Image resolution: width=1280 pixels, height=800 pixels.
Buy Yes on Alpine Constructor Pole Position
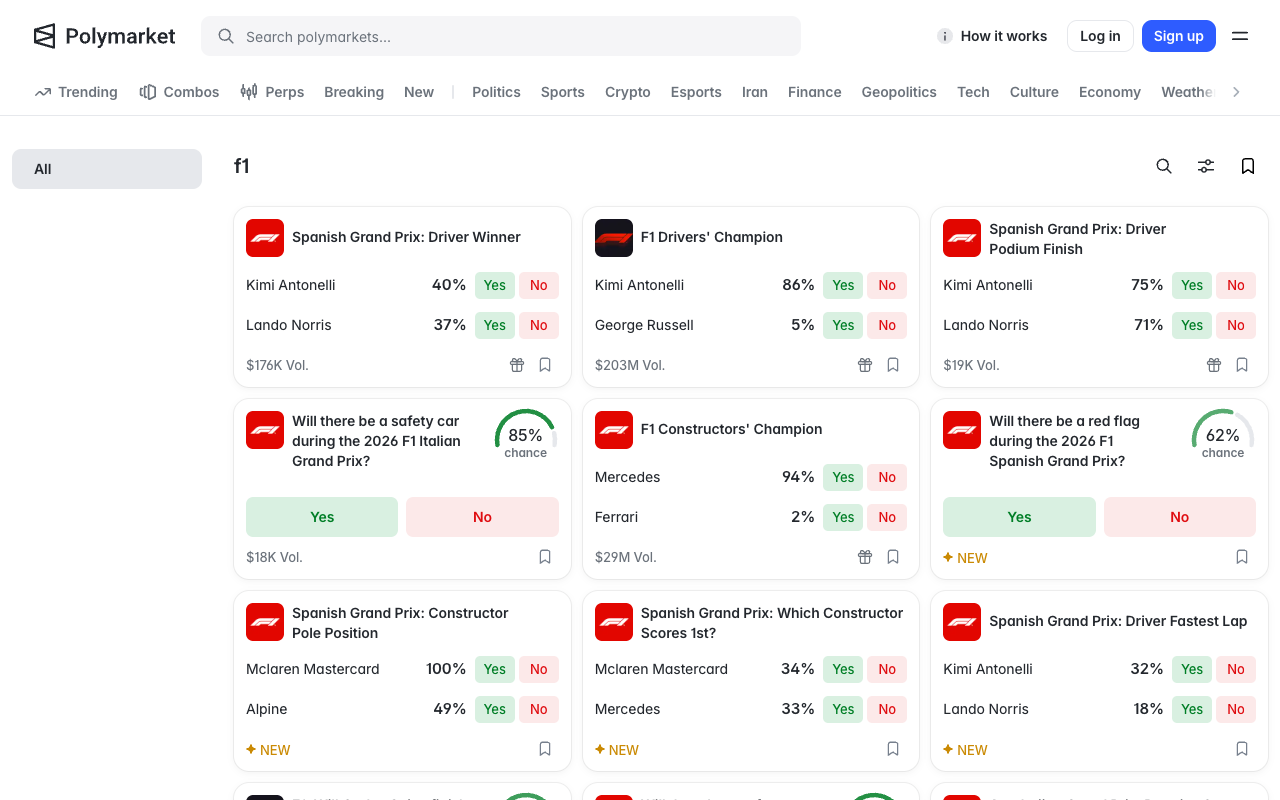(x=495, y=709)
